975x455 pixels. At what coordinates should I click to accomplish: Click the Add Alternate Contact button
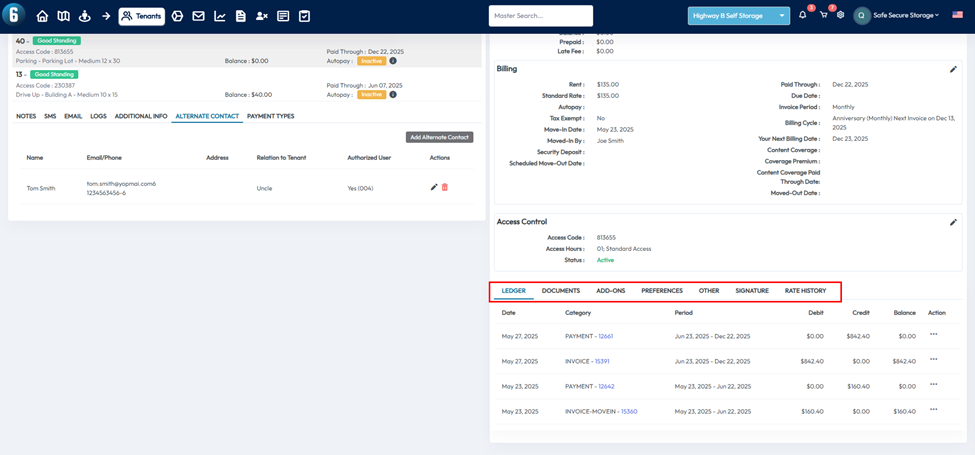click(439, 137)
